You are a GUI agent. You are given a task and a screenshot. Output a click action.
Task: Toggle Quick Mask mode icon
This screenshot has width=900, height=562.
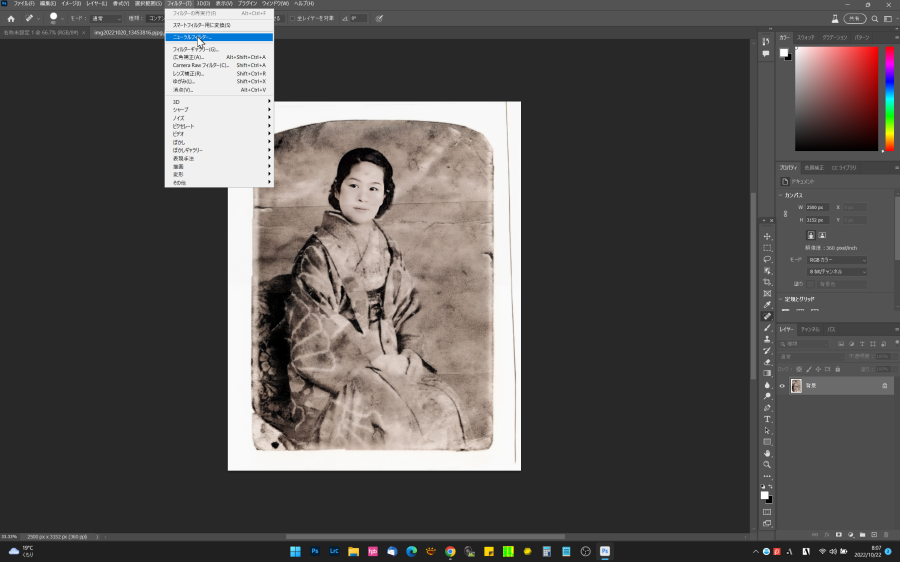tap(767, 512)
